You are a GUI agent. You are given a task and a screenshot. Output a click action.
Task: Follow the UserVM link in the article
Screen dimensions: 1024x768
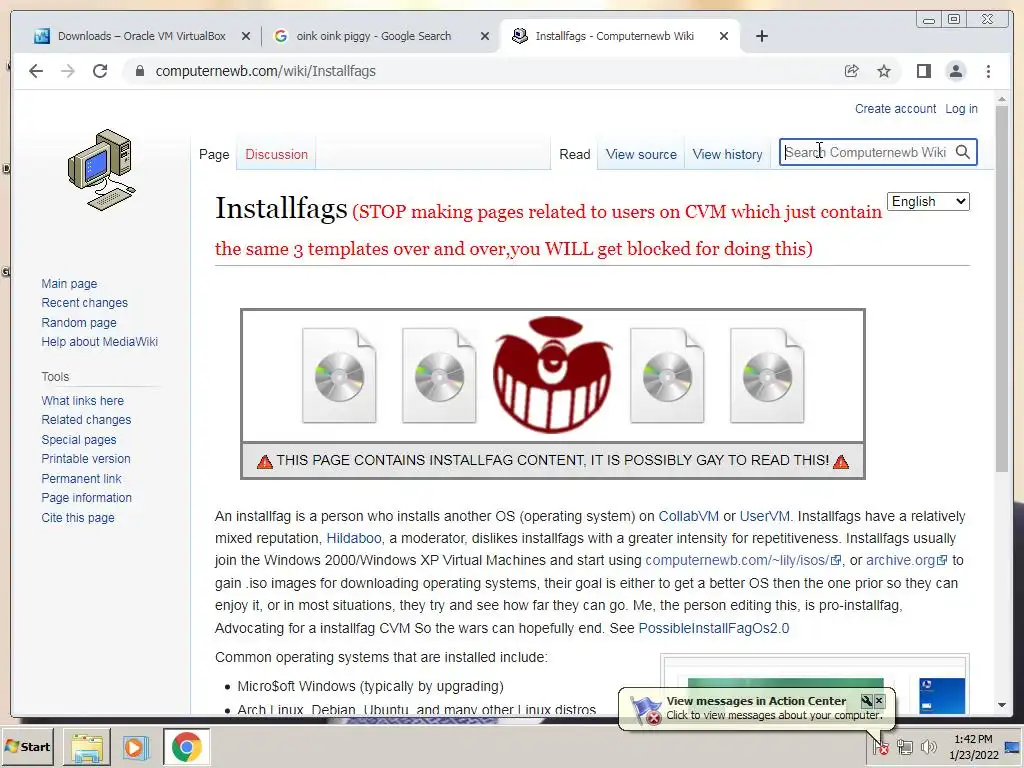coord(764,516)
